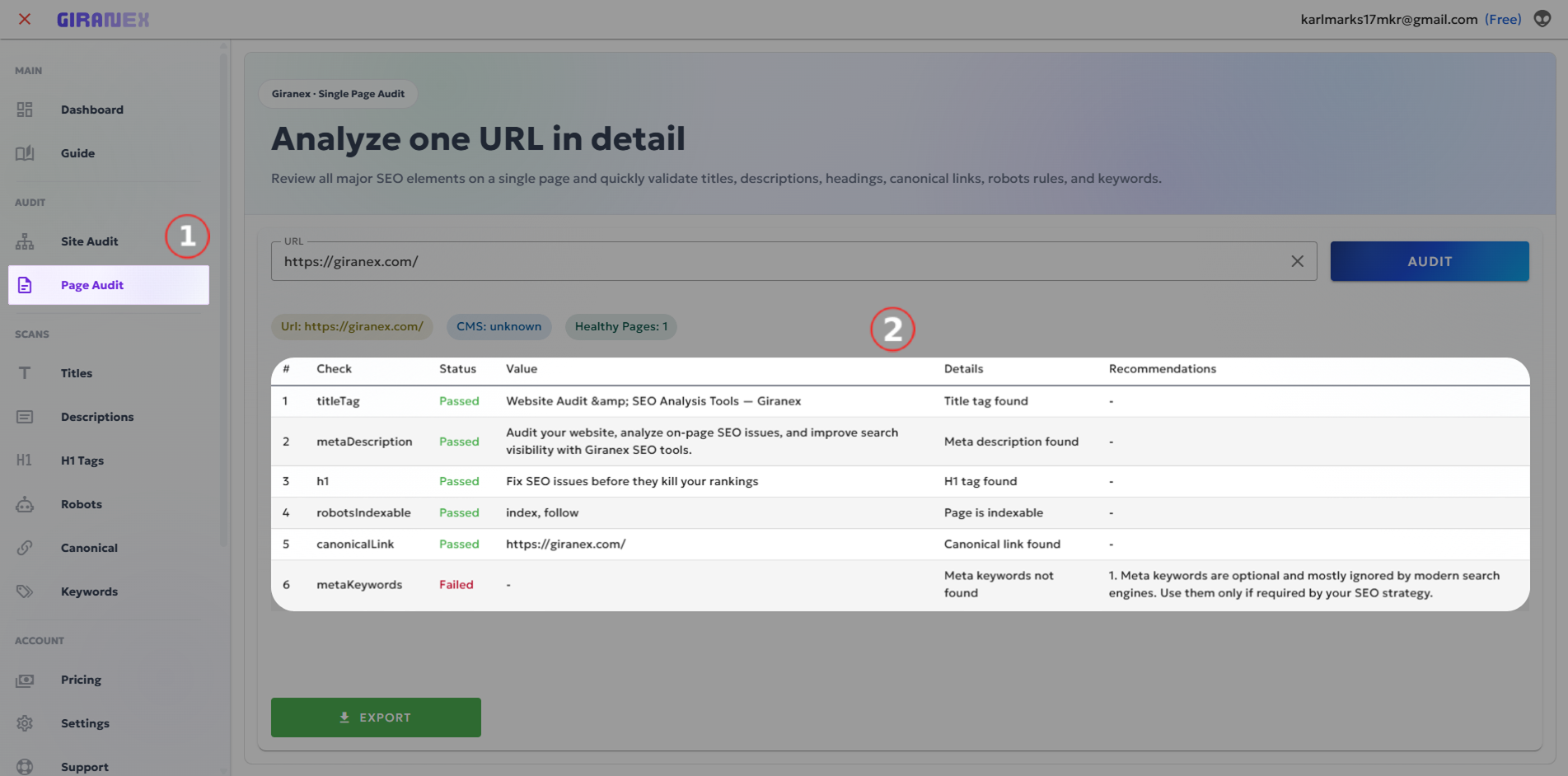
Task: Select the metaDescription check cell
Action: tap(364, 442)
